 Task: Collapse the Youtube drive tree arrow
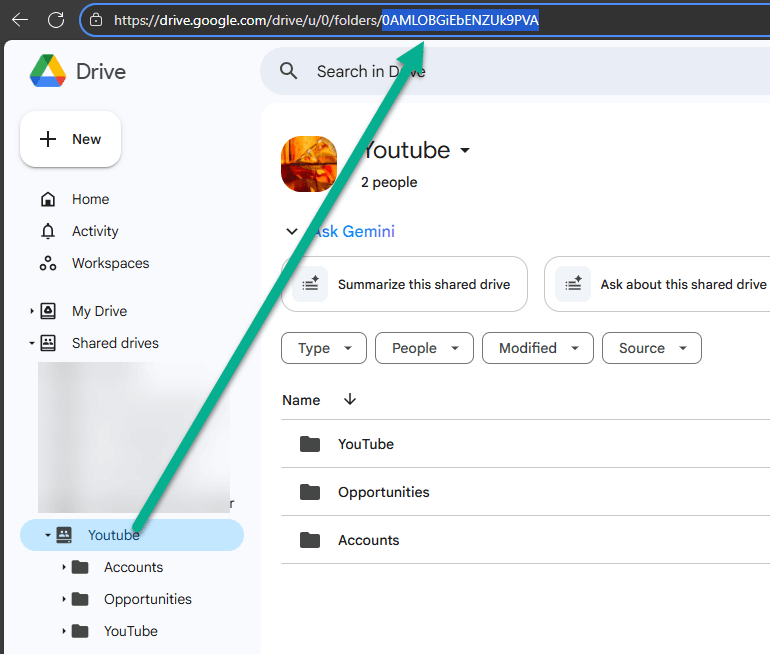(48, 535)
